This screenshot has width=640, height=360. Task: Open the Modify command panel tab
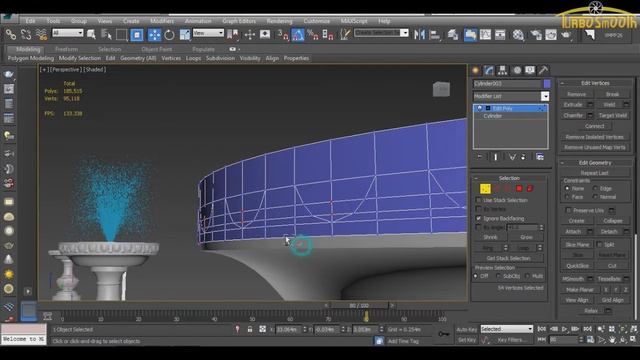coord(489,70)
